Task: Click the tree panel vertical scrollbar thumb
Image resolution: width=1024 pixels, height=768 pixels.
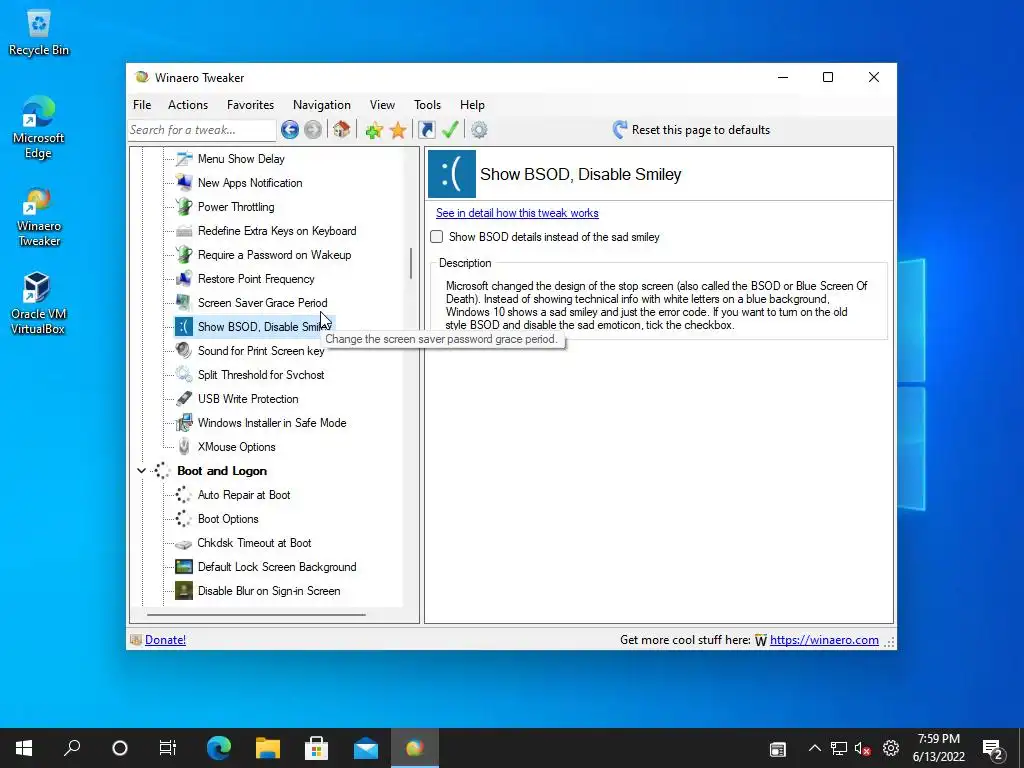Action: click(411, 263)
